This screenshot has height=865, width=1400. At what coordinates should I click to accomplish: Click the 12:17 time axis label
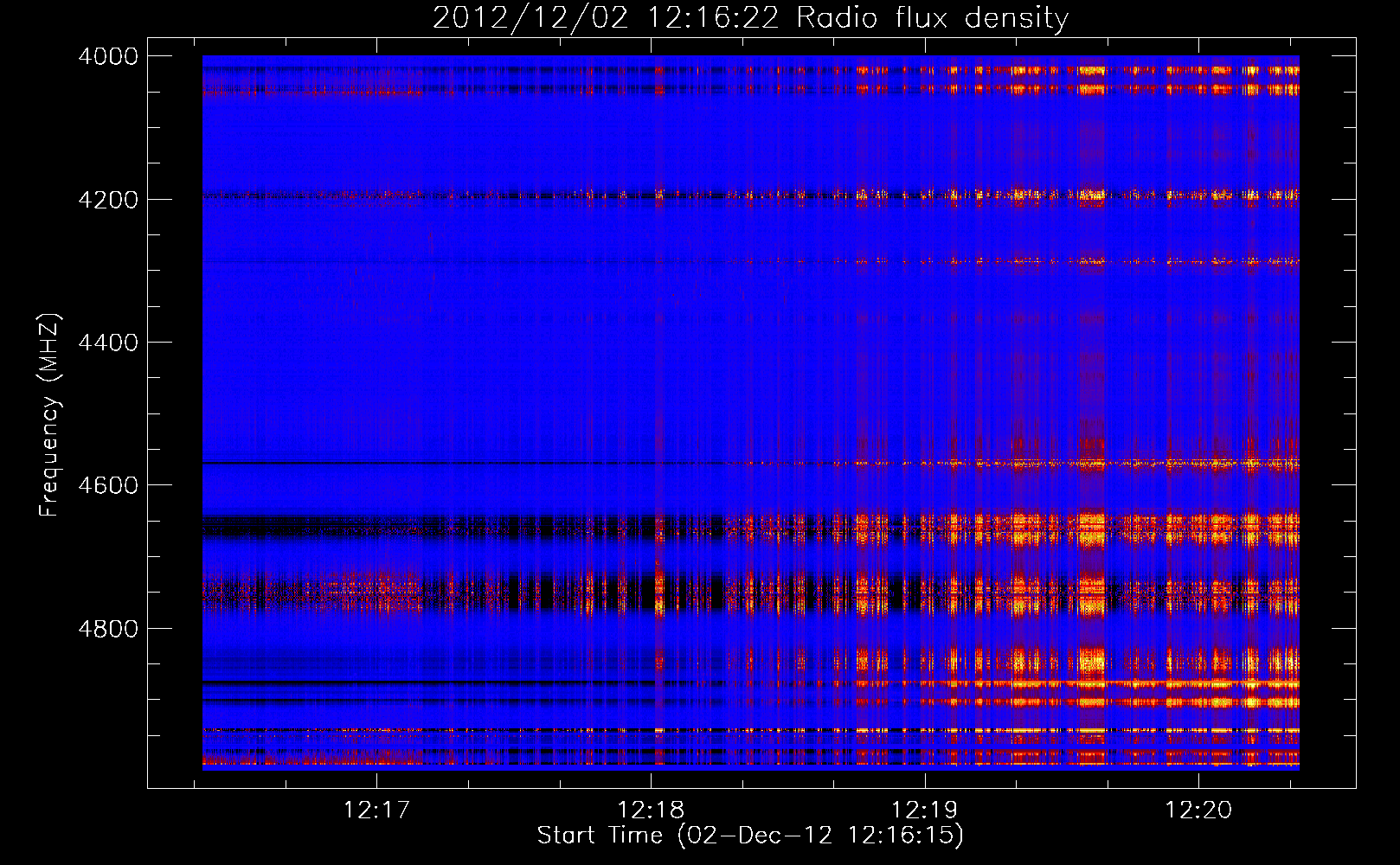click(x=376, y=811)
